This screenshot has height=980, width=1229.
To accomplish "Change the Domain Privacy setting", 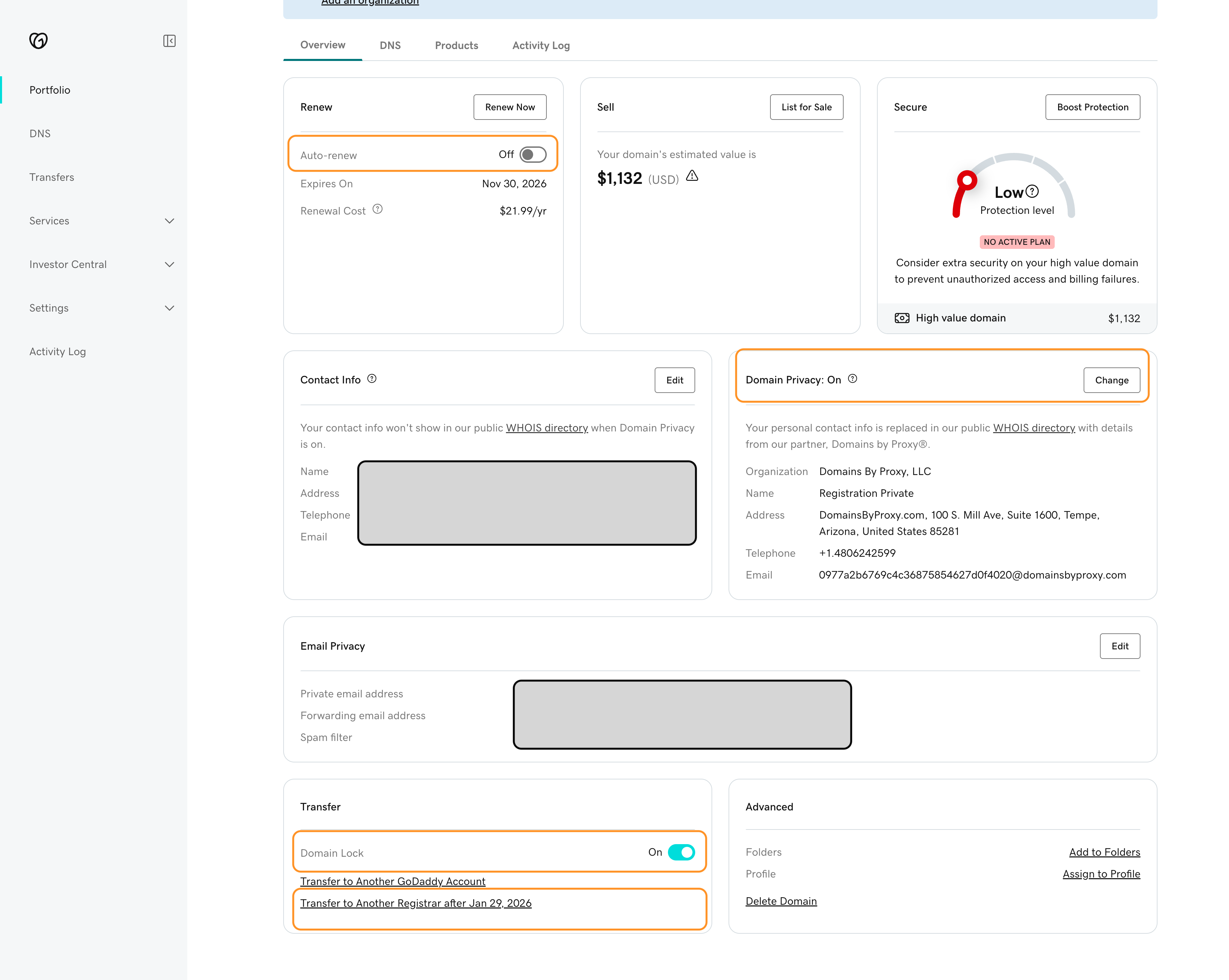I will (1112, 380).
